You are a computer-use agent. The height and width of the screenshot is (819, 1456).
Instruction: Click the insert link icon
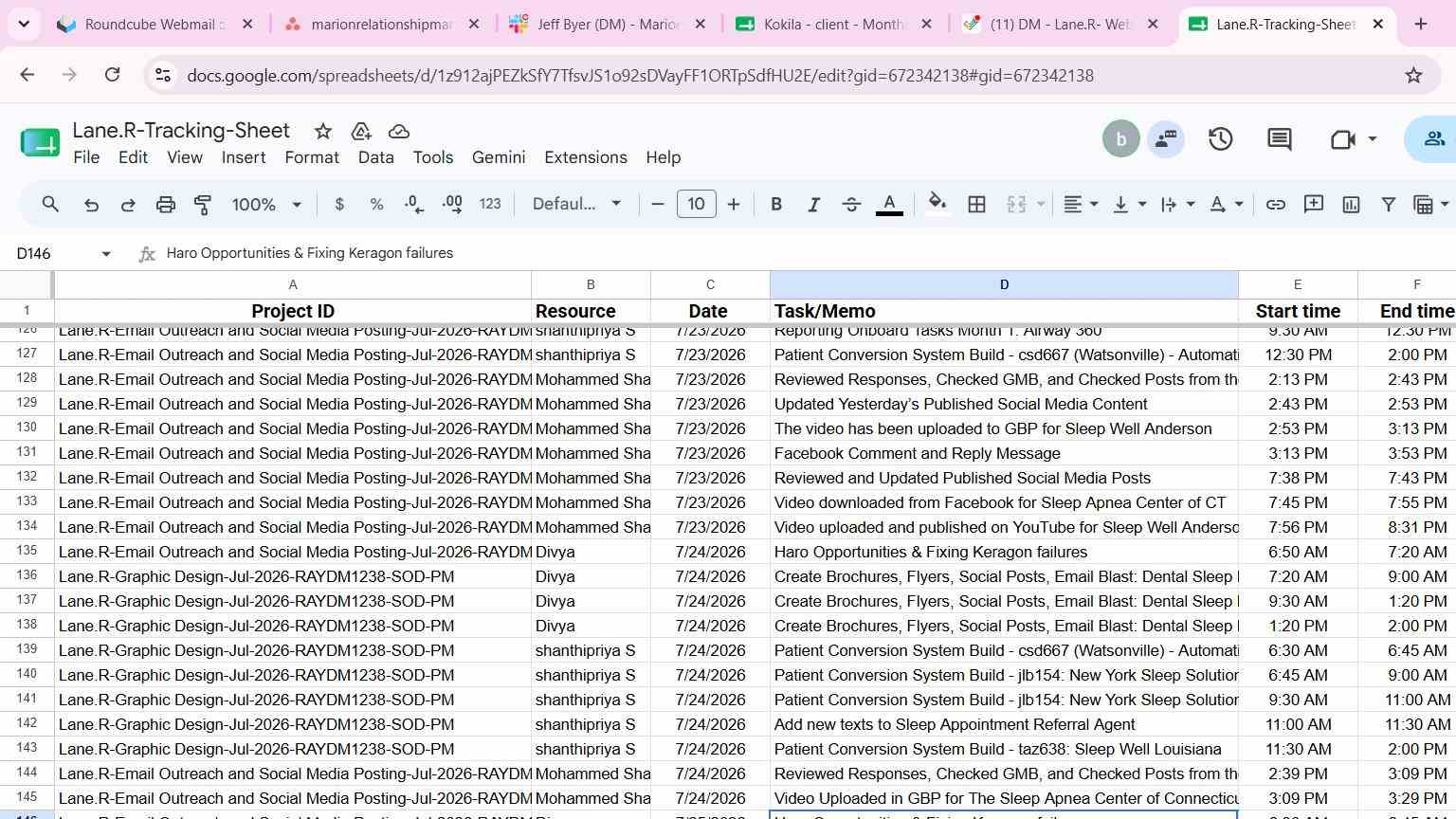point(1276,204)
